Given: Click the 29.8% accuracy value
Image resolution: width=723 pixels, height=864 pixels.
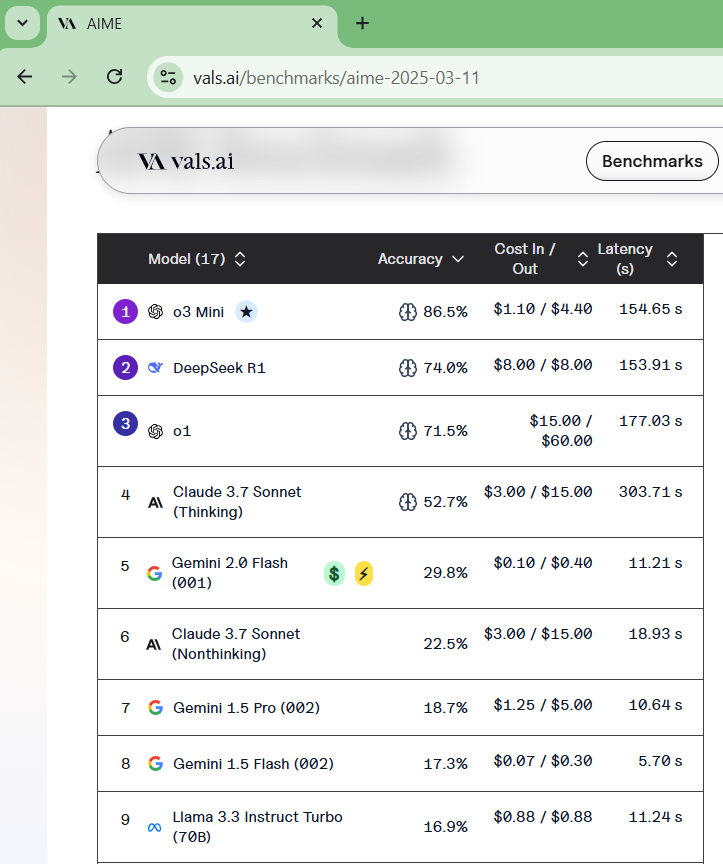Looking at the screenshot, I should click(x=445, y=573).
